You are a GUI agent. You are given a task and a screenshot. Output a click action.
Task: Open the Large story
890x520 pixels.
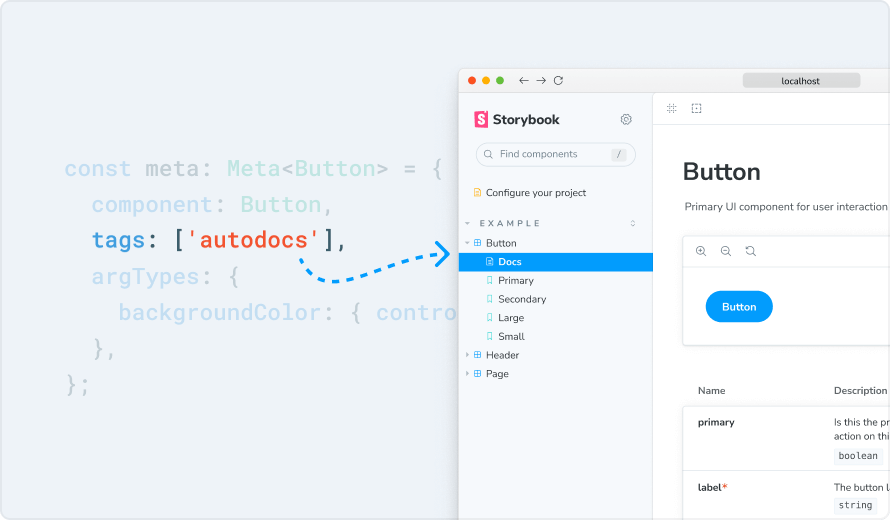click(x=510, y=318)
